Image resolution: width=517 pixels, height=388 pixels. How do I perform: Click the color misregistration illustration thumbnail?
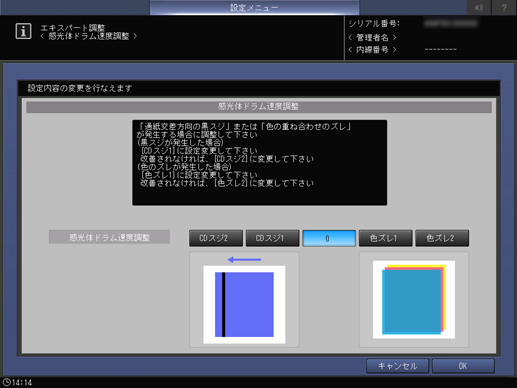(414, 300)
